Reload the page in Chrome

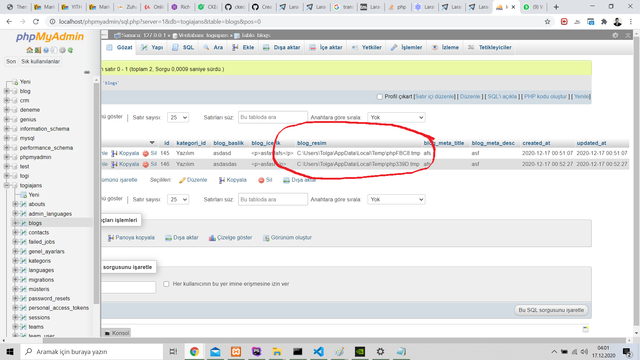pos(36,22)
